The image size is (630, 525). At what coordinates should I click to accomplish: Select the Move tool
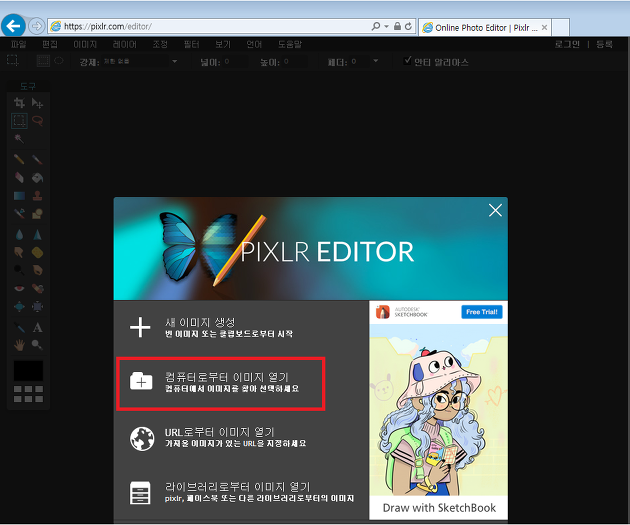click(37, 103)
